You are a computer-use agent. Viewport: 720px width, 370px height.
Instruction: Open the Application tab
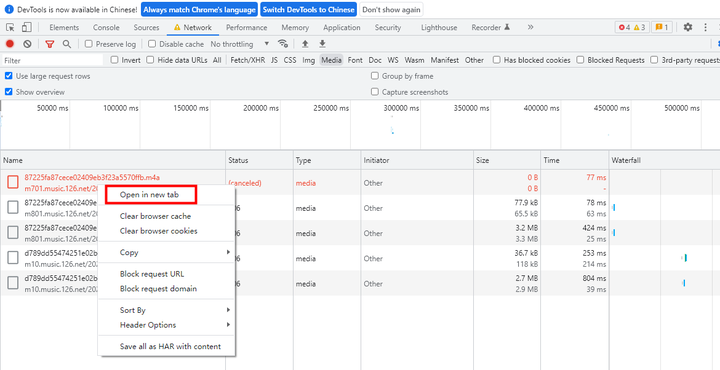click(x=342, y=28)
